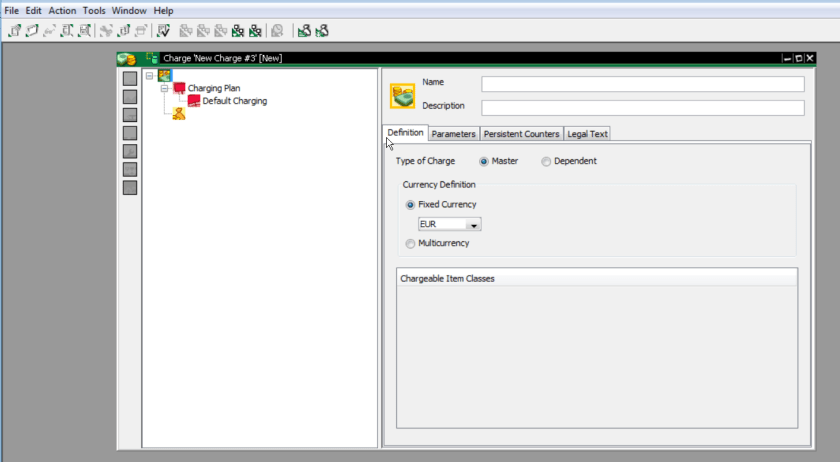The height and width of the screenshot is (462, 840).
Task: Select Master type of charge
Action: click(484, 161)
